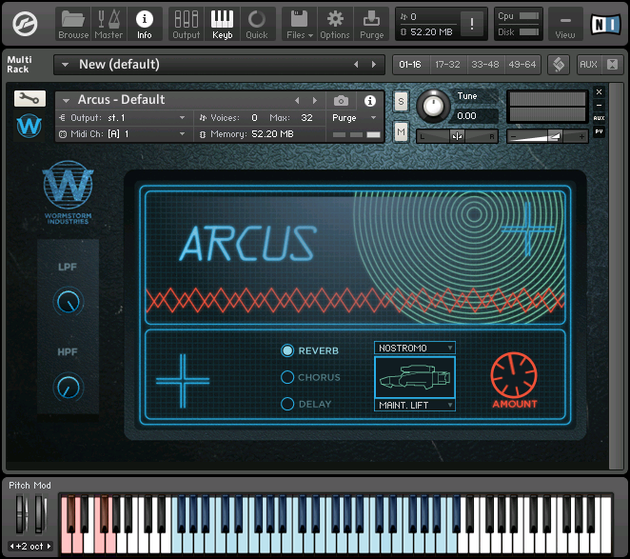Click the New (default) multi name
This screenshot has height=559, width=630.
pyautogui.click(x=119, y=64)
